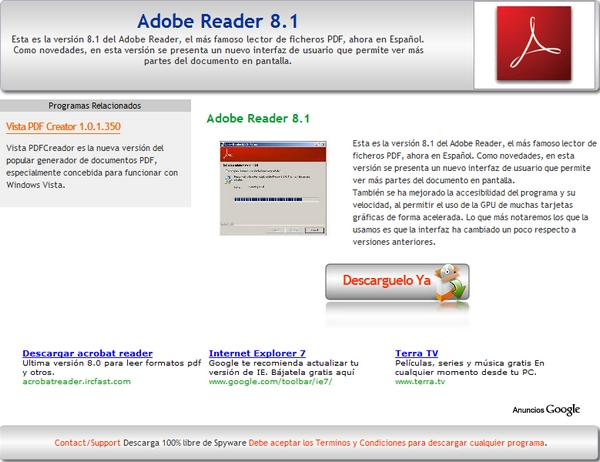Open the installer screenshot thumbnail
600x462 pixels.
click(x=273, y=188)
